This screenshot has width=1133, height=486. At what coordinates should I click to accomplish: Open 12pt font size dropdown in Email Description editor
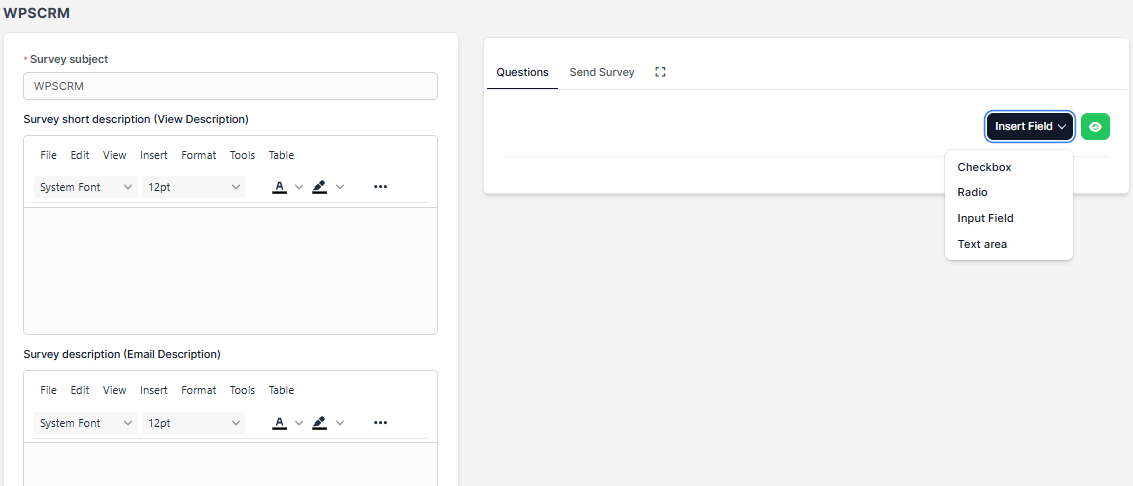tap(194, 423)
